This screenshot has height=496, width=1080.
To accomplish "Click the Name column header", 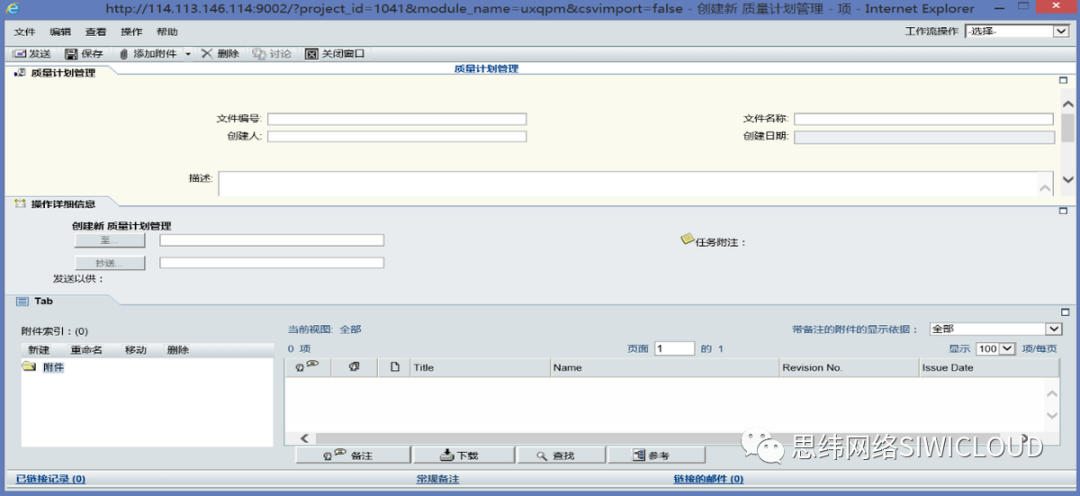I will pyautogui.click(x=665, y=368).
